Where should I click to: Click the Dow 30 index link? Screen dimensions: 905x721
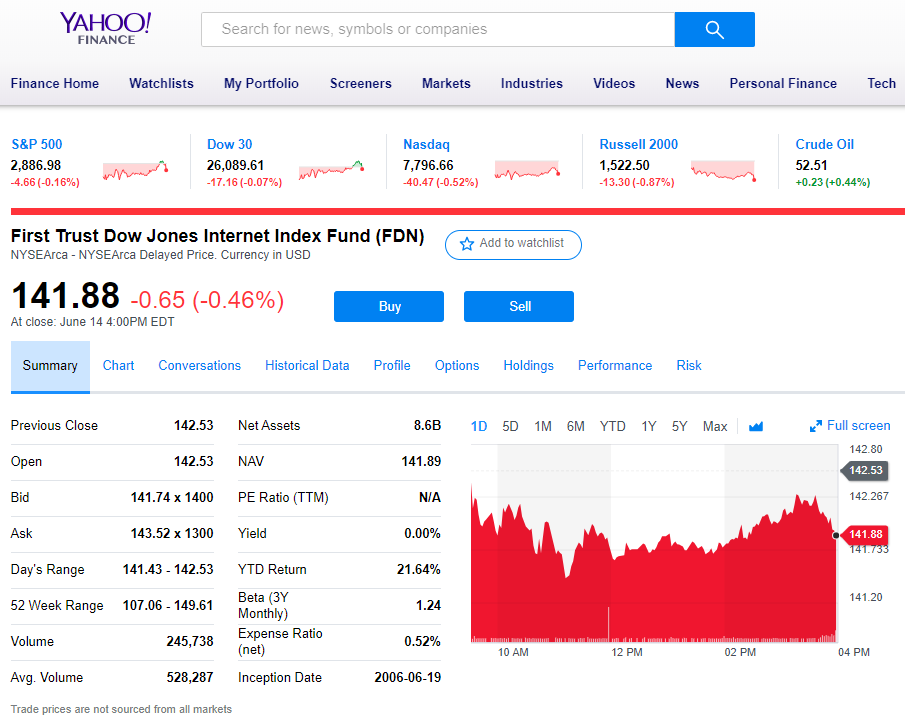pyautogui.click(x=230, y=144)
